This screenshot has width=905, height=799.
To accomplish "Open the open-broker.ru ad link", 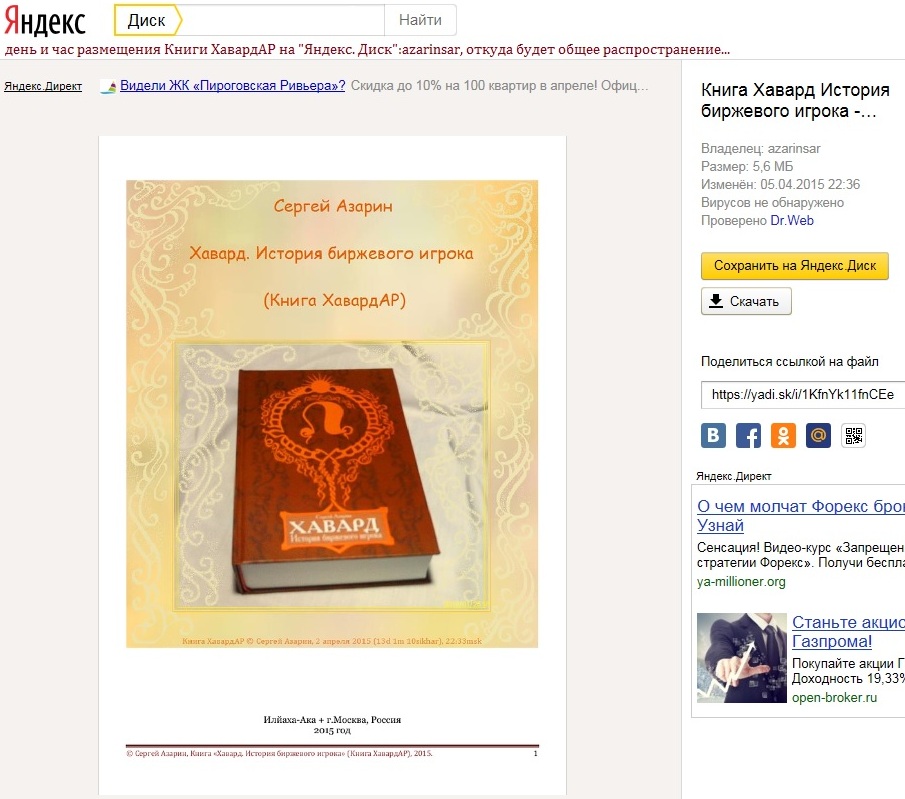I will pos(834,697).
